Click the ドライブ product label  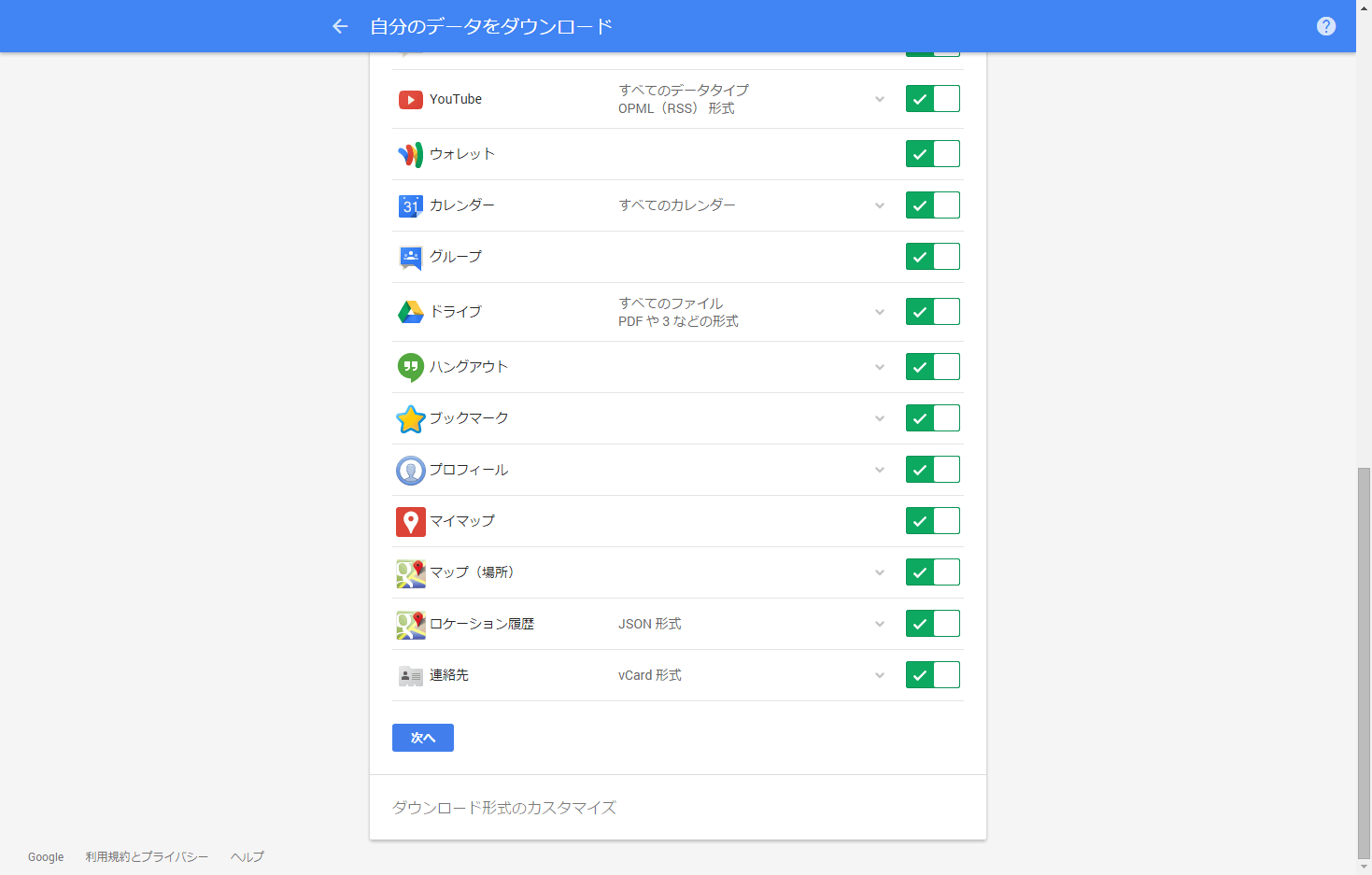pyautogui.click(x=456, y=312)
